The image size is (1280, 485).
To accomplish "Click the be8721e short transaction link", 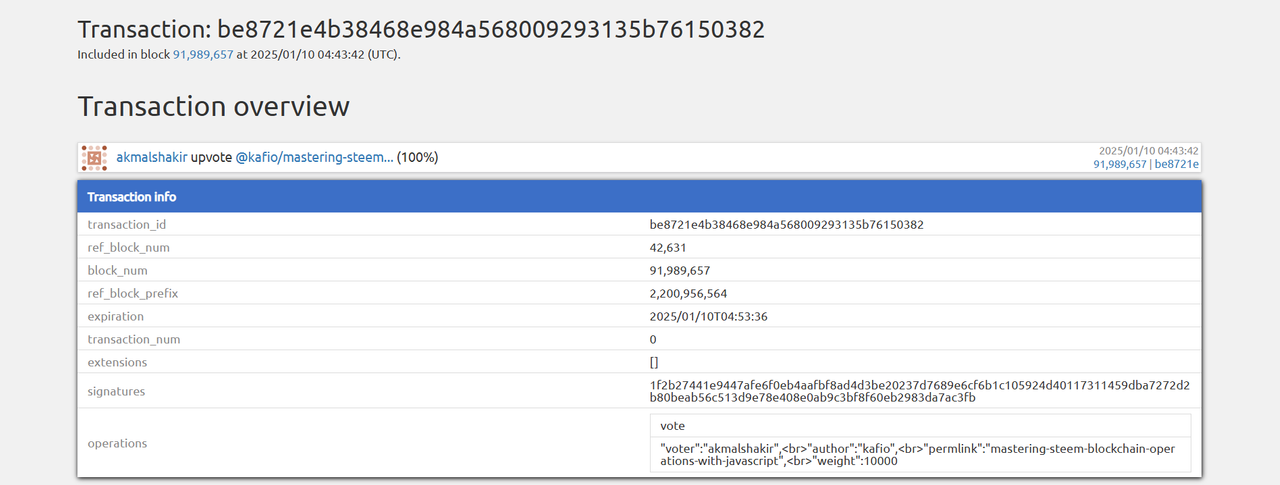I will click(x=1177, y=164).
